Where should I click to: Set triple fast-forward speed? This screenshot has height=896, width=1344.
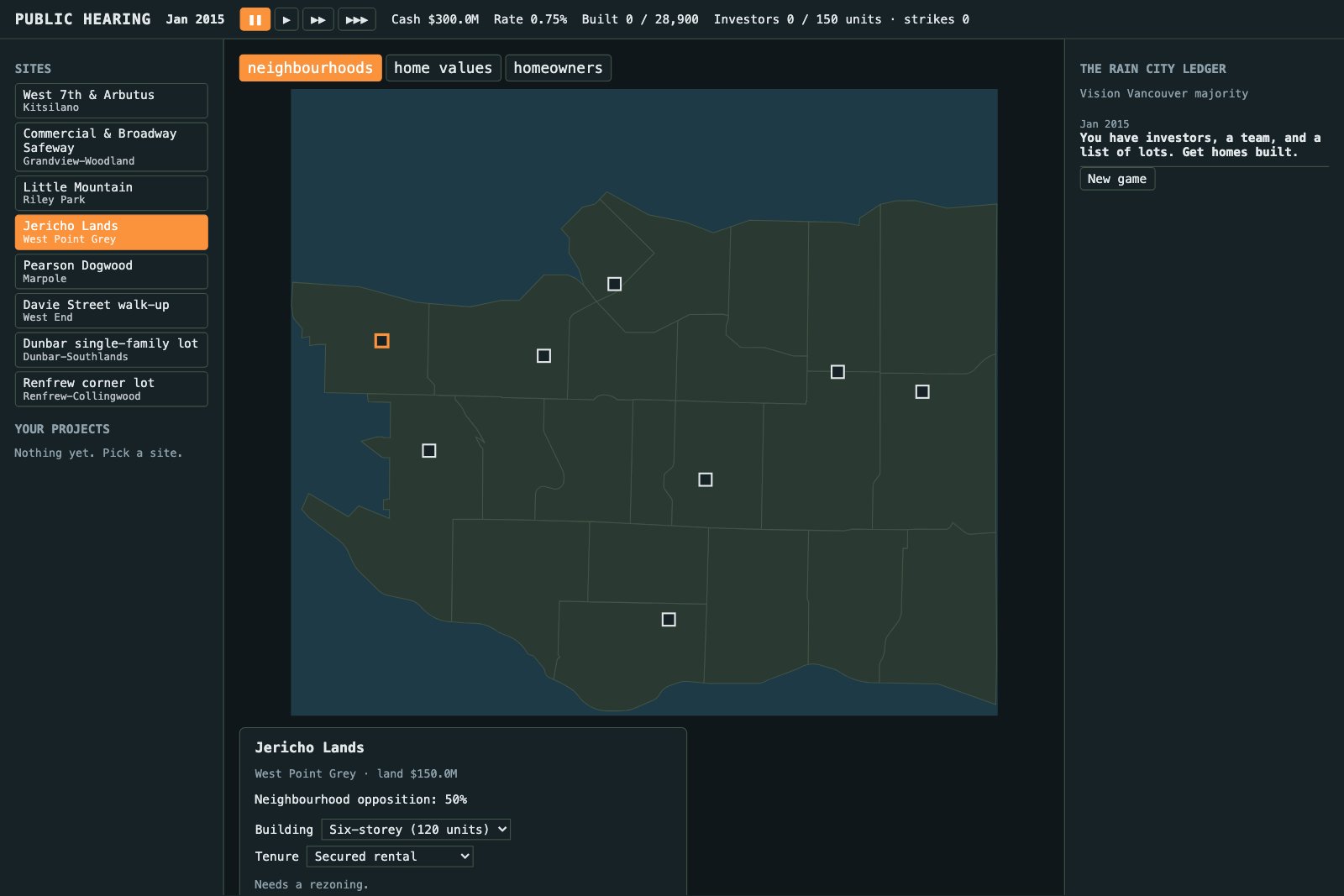[357, 19]
